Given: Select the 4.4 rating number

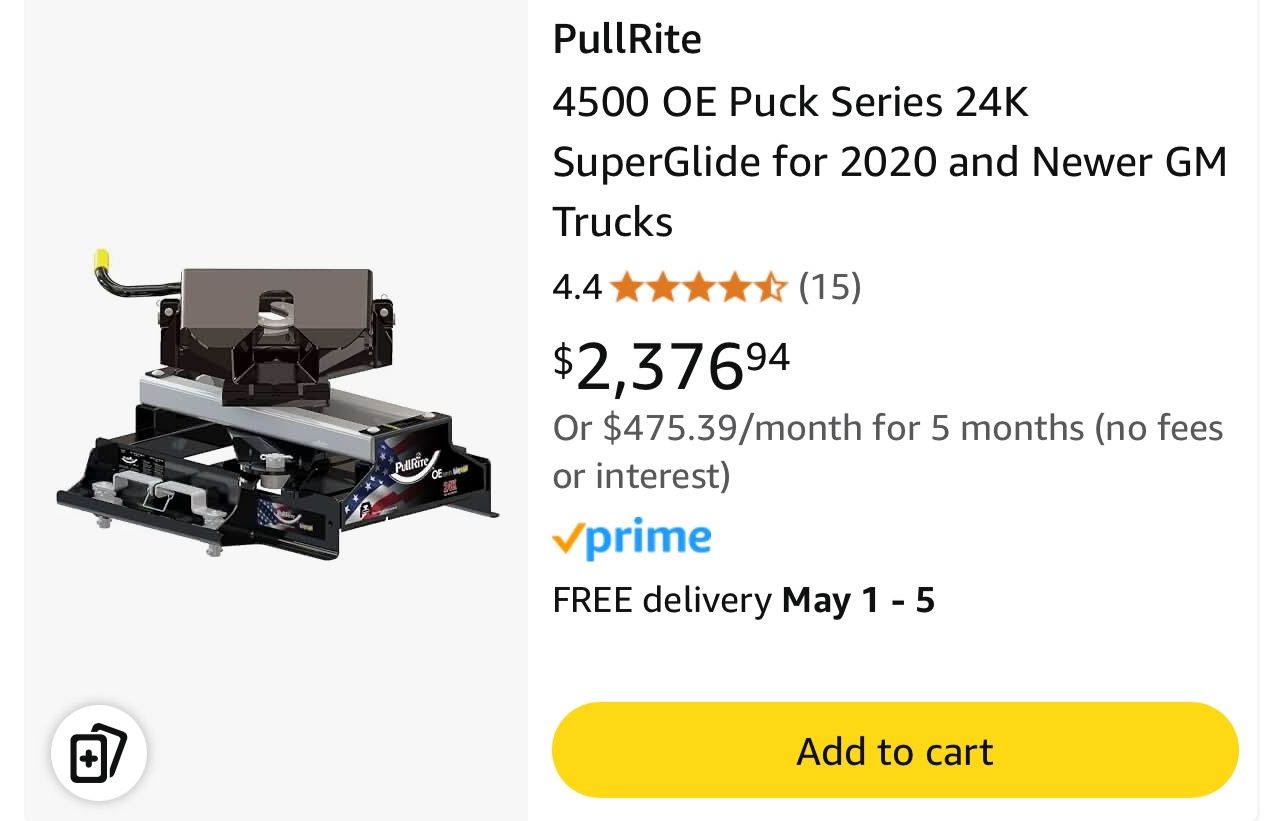Looking at the screenshot, I should pyautogui.click(x=577, y=287).
